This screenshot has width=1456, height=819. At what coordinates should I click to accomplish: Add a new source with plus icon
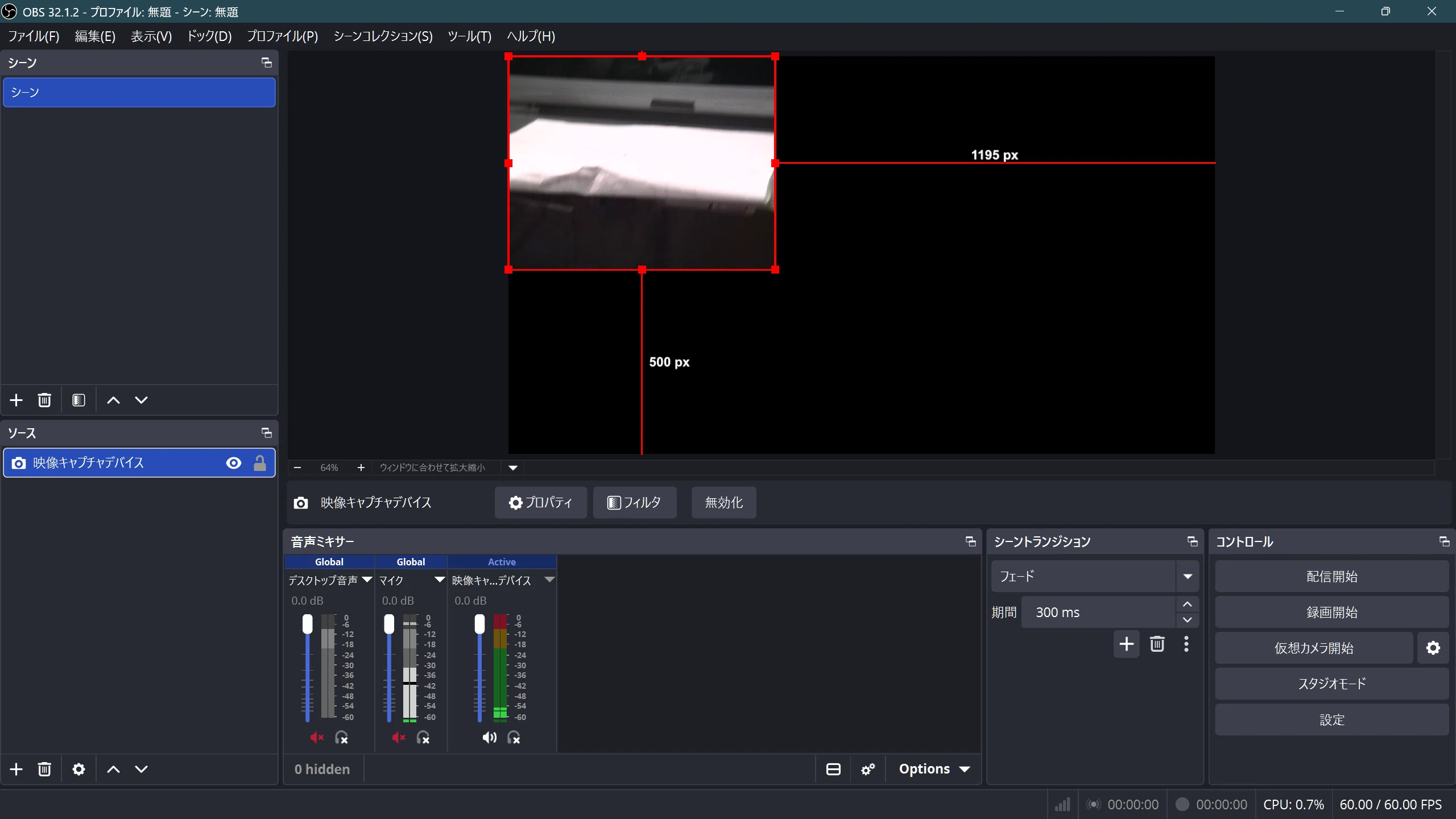point(16,769)
